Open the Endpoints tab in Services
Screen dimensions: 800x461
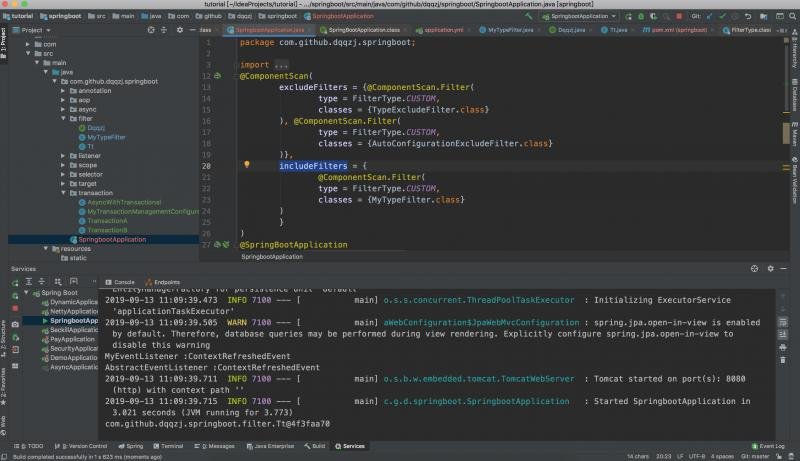click(160, 282)
